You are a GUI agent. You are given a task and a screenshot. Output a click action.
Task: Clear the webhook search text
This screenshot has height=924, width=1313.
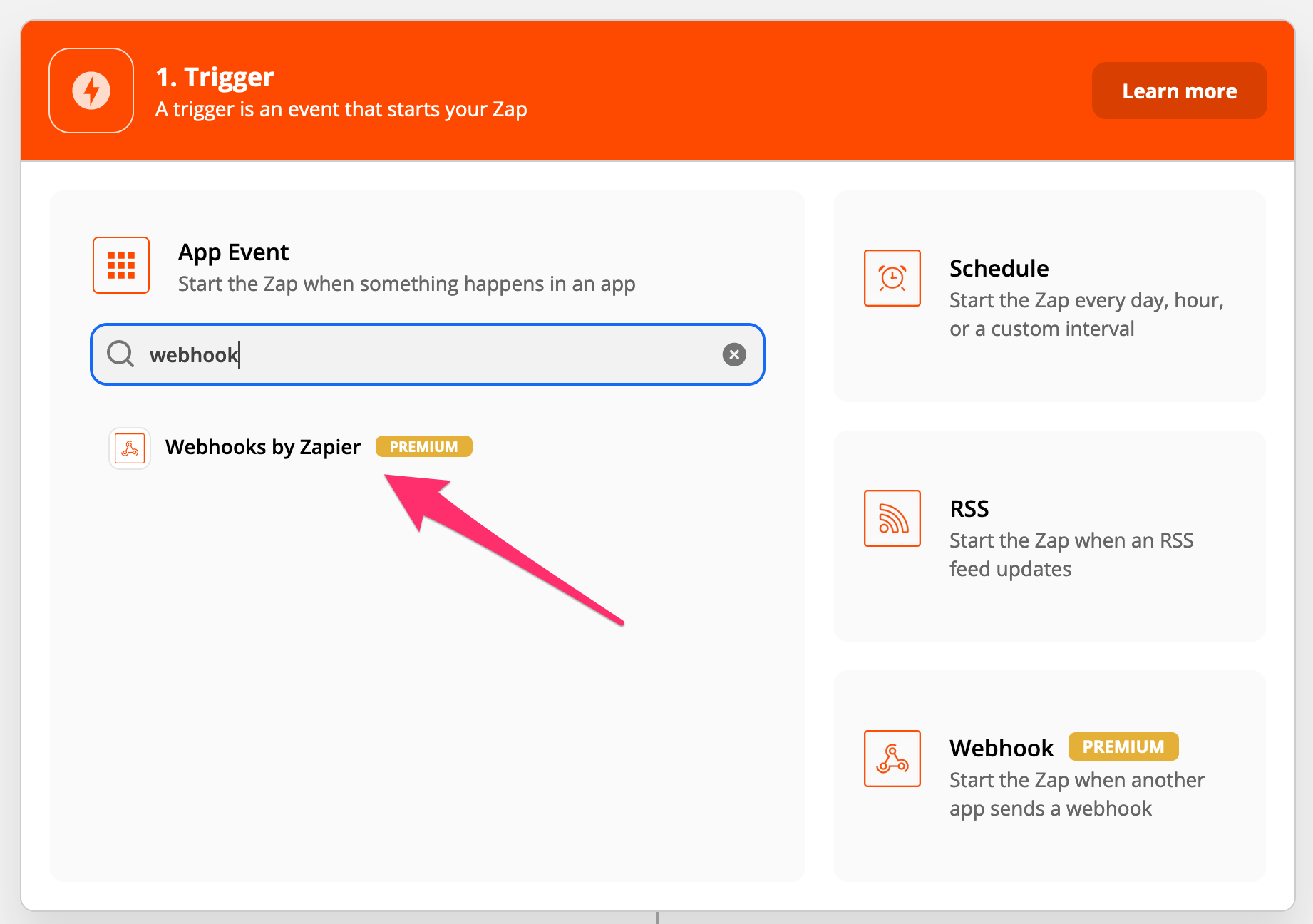734,354
